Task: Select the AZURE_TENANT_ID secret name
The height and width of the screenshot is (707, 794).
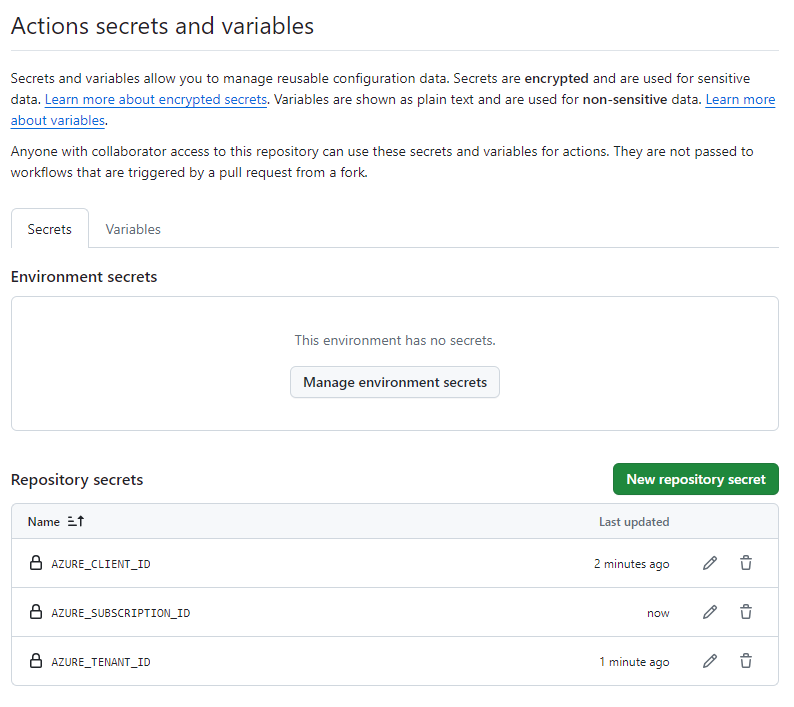Action: 101,662
